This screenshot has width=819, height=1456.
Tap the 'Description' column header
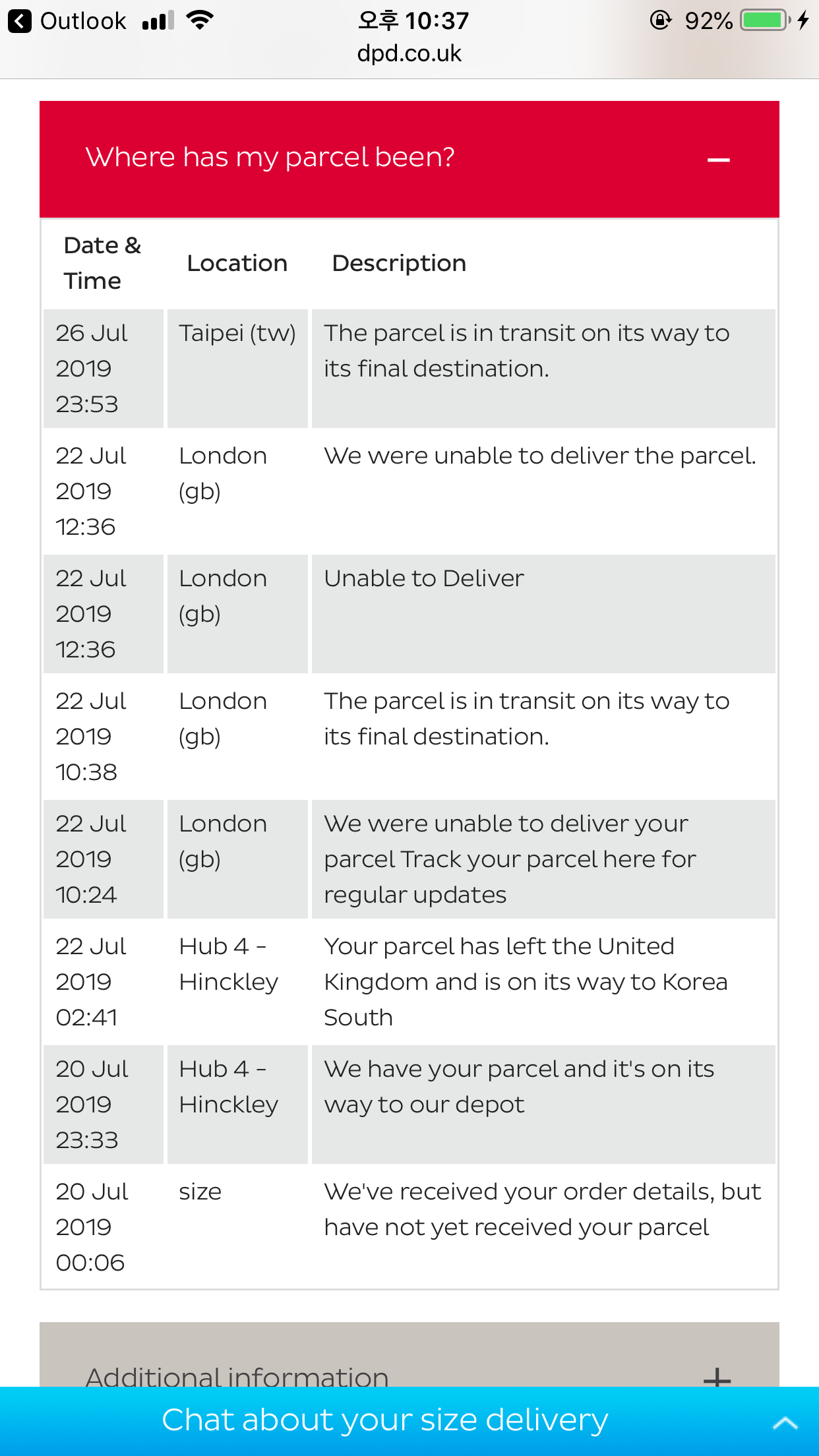(x=399, y=263)
